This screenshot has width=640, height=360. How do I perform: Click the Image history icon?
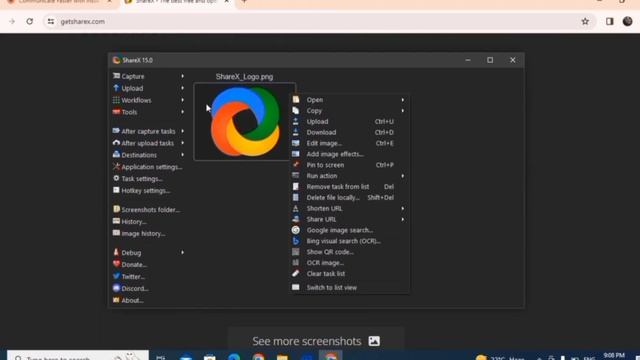click(116, 233)
